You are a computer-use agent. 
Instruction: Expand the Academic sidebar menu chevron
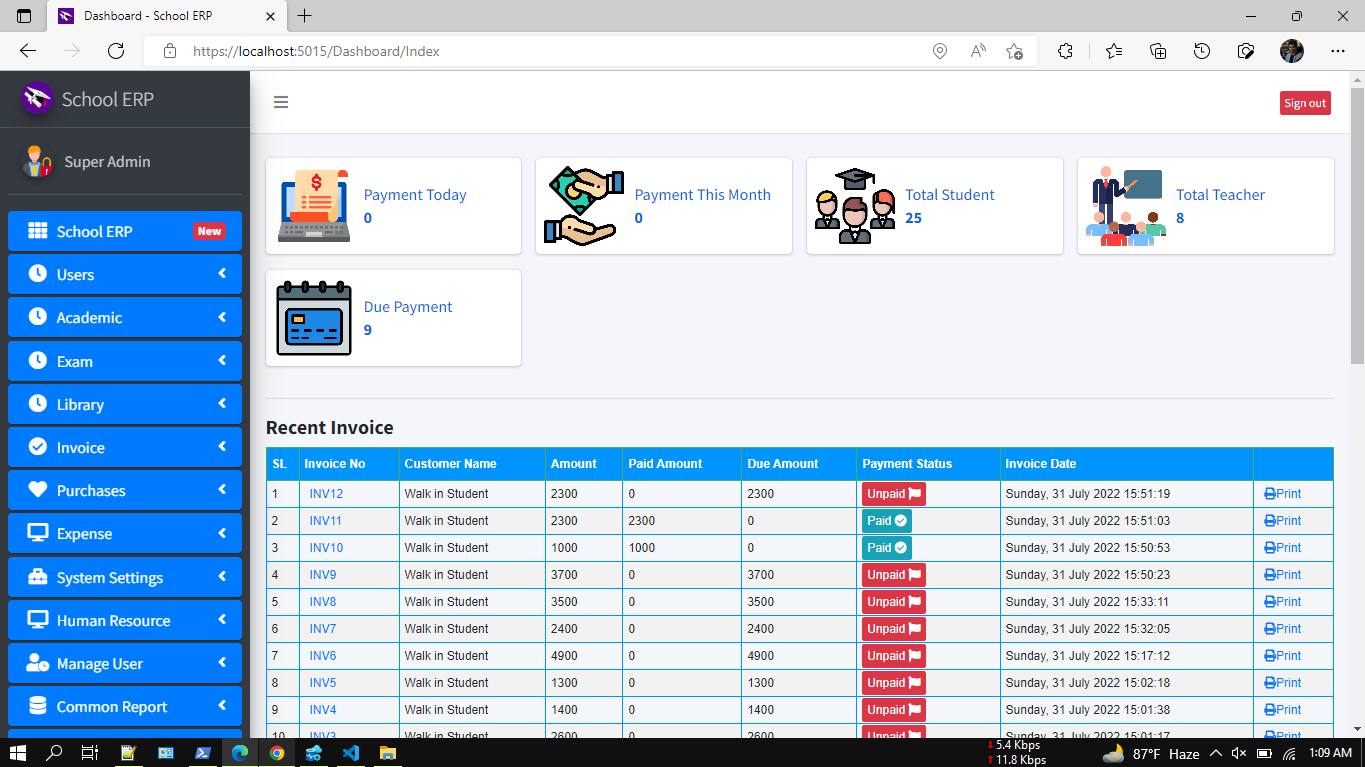pyautogui.click(x=222, y=317)
